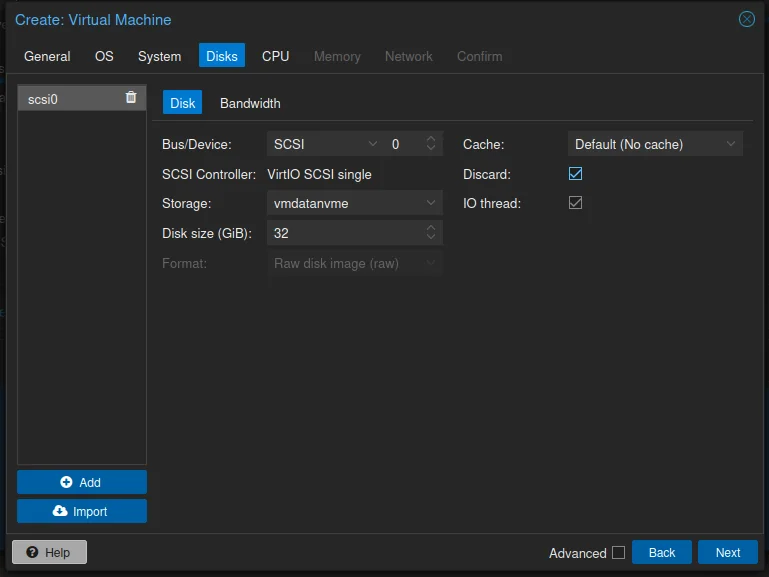Decrease the disk size value
This screenshot has height=577, width=769.
431,237
